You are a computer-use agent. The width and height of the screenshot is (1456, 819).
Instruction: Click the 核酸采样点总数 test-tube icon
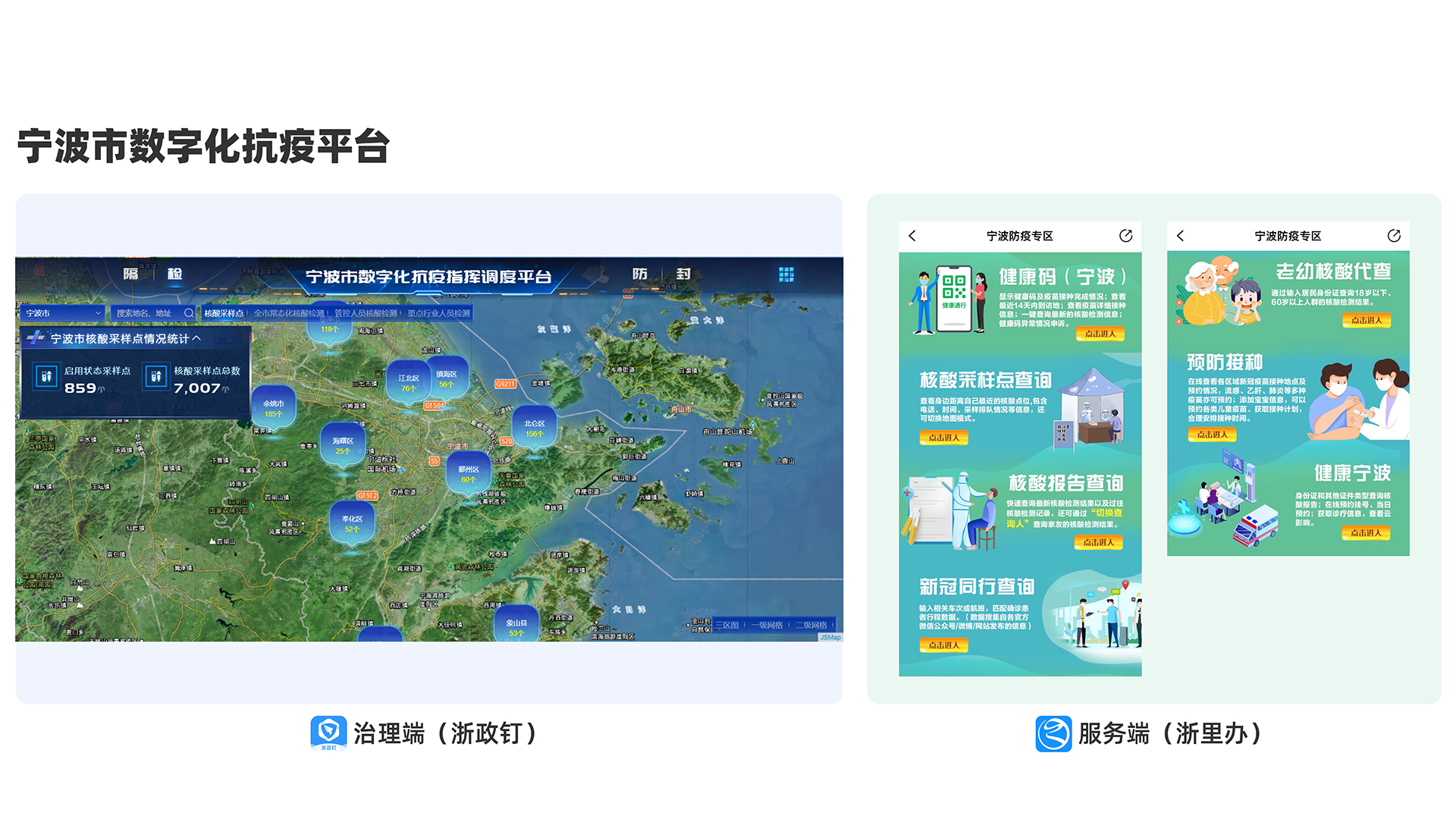pos(155,377)
